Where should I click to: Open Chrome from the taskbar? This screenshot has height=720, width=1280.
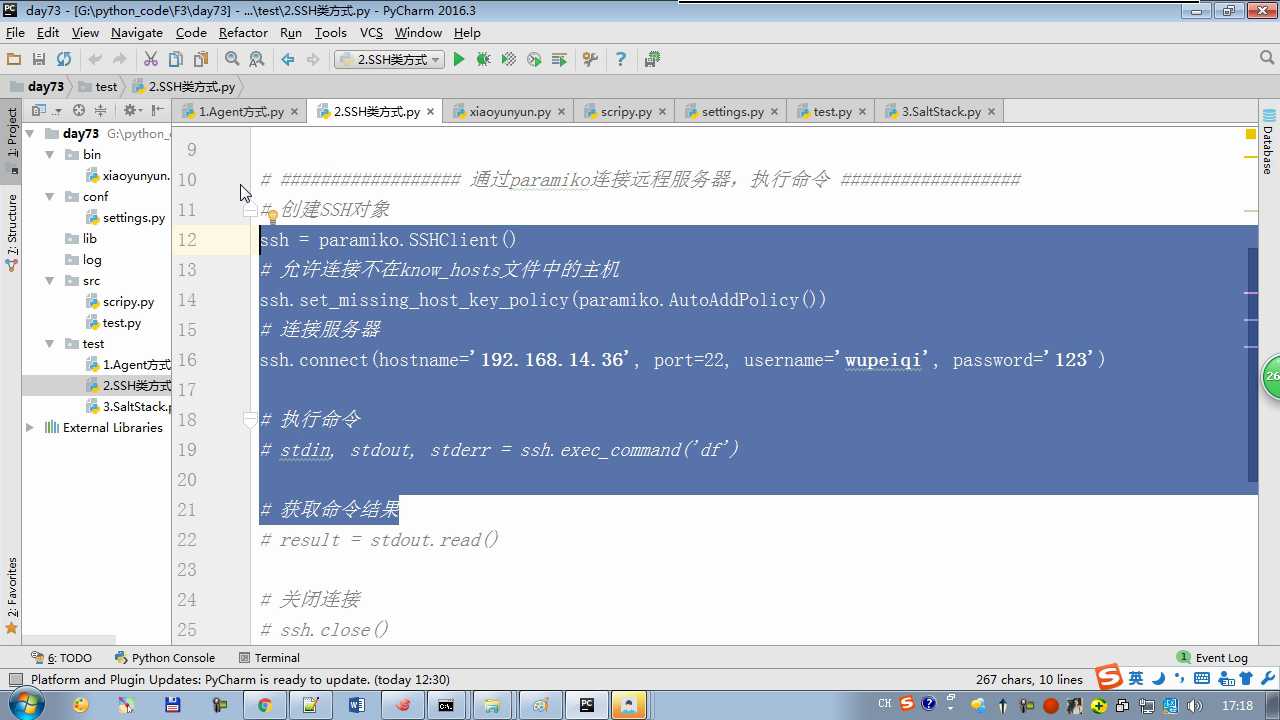265,705
